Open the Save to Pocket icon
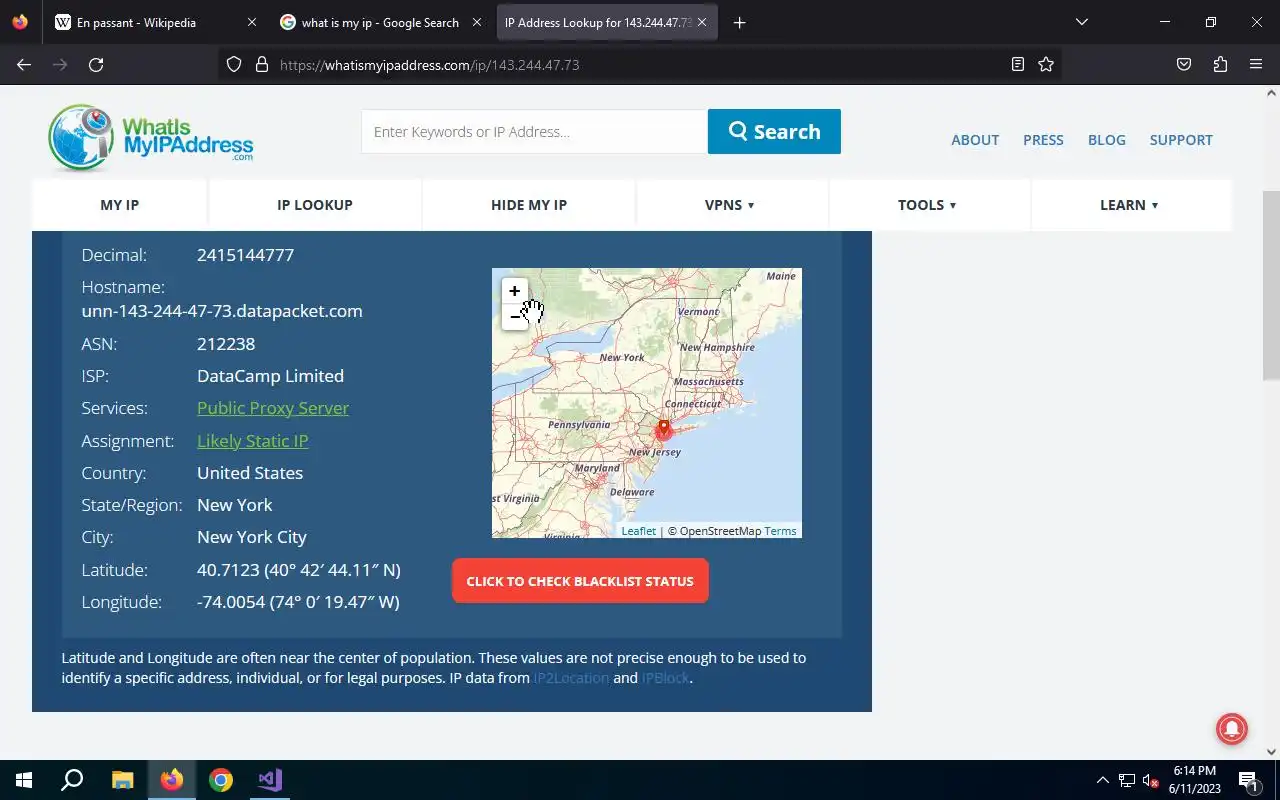The image size is (1280, 800). pyautogui.click(x=1184, y=64)
